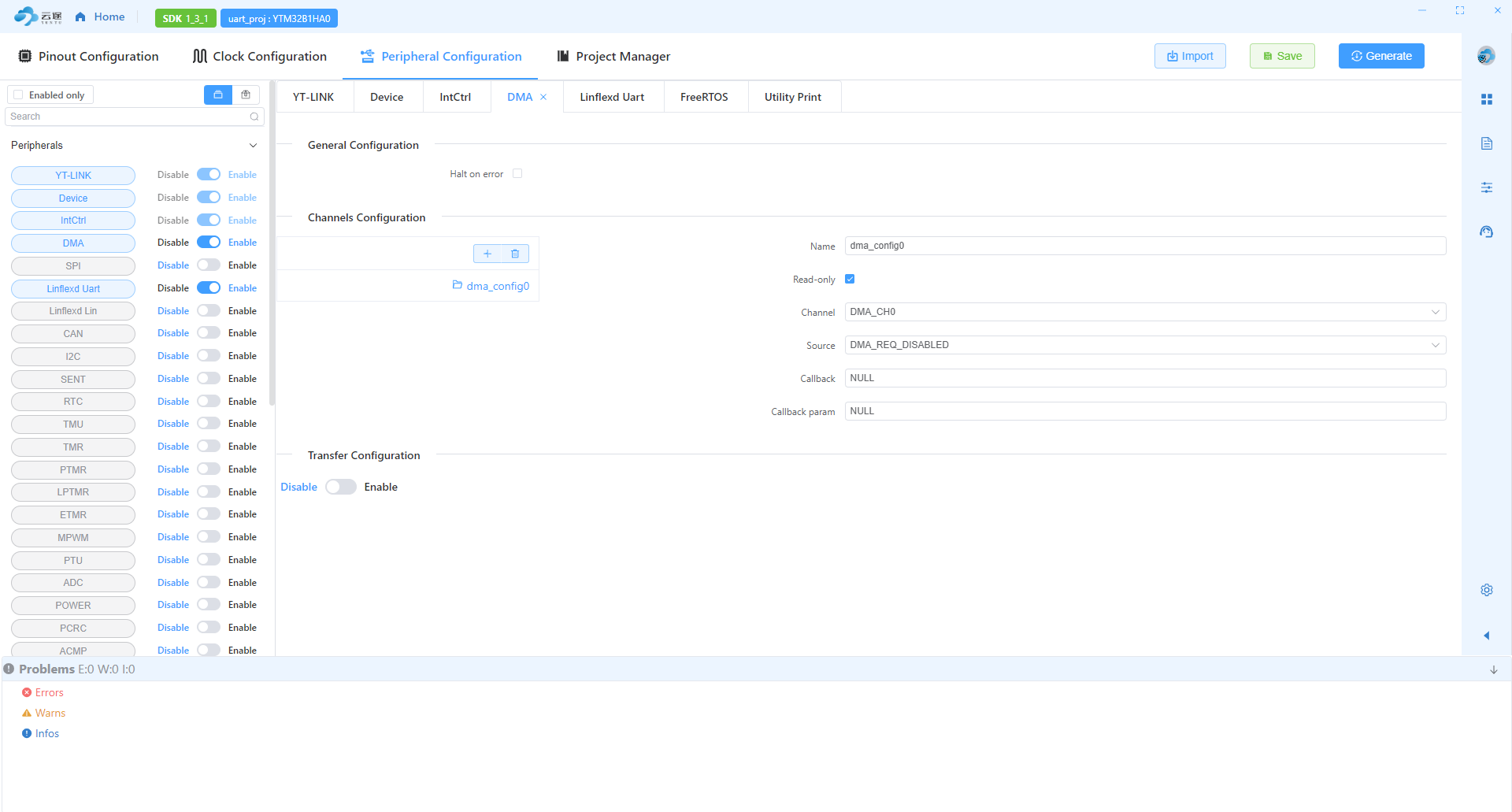The width and height of the screenshot is (1512, 812).
Task: Click the Home icon in title bar
Action: coord(80,17)
